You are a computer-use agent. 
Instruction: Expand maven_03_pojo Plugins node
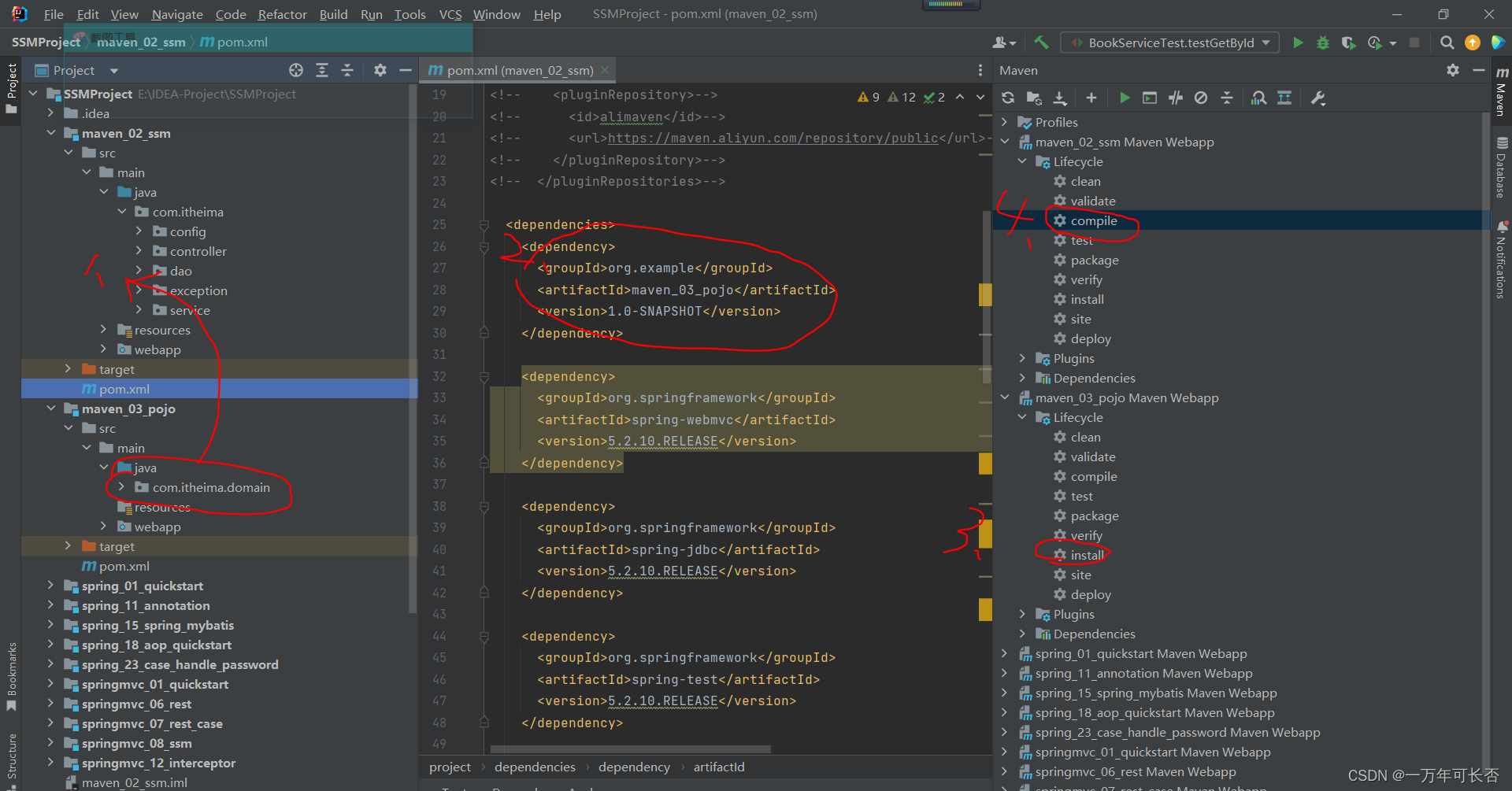pos(1022,614)
